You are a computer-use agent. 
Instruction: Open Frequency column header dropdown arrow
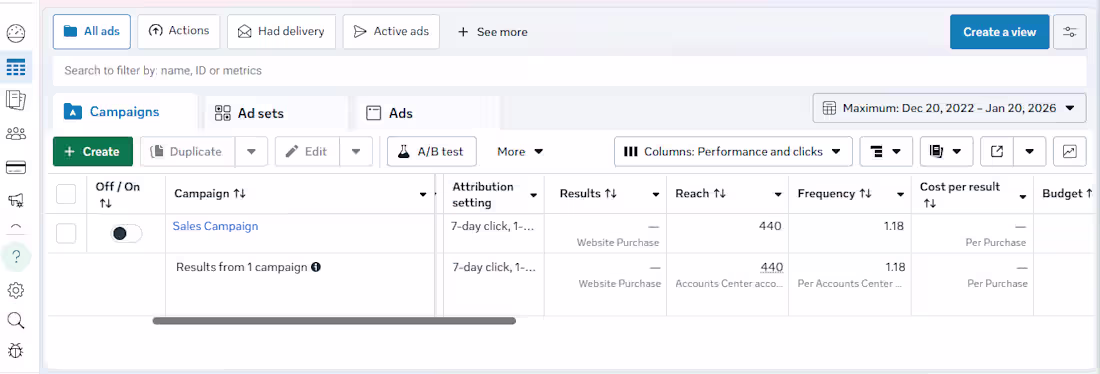901,194
